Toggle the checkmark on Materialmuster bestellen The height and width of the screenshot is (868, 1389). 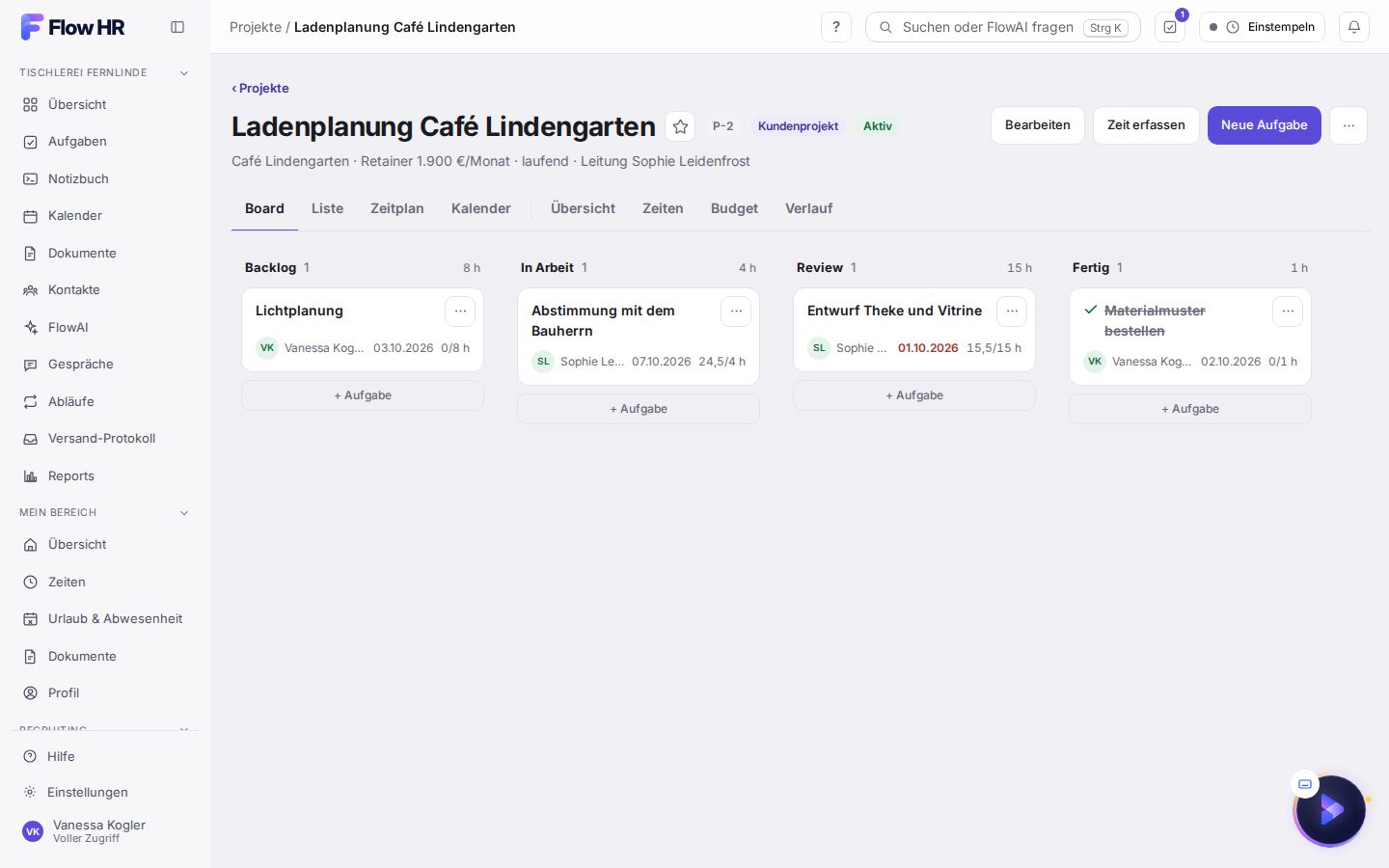pos(1091,310)
